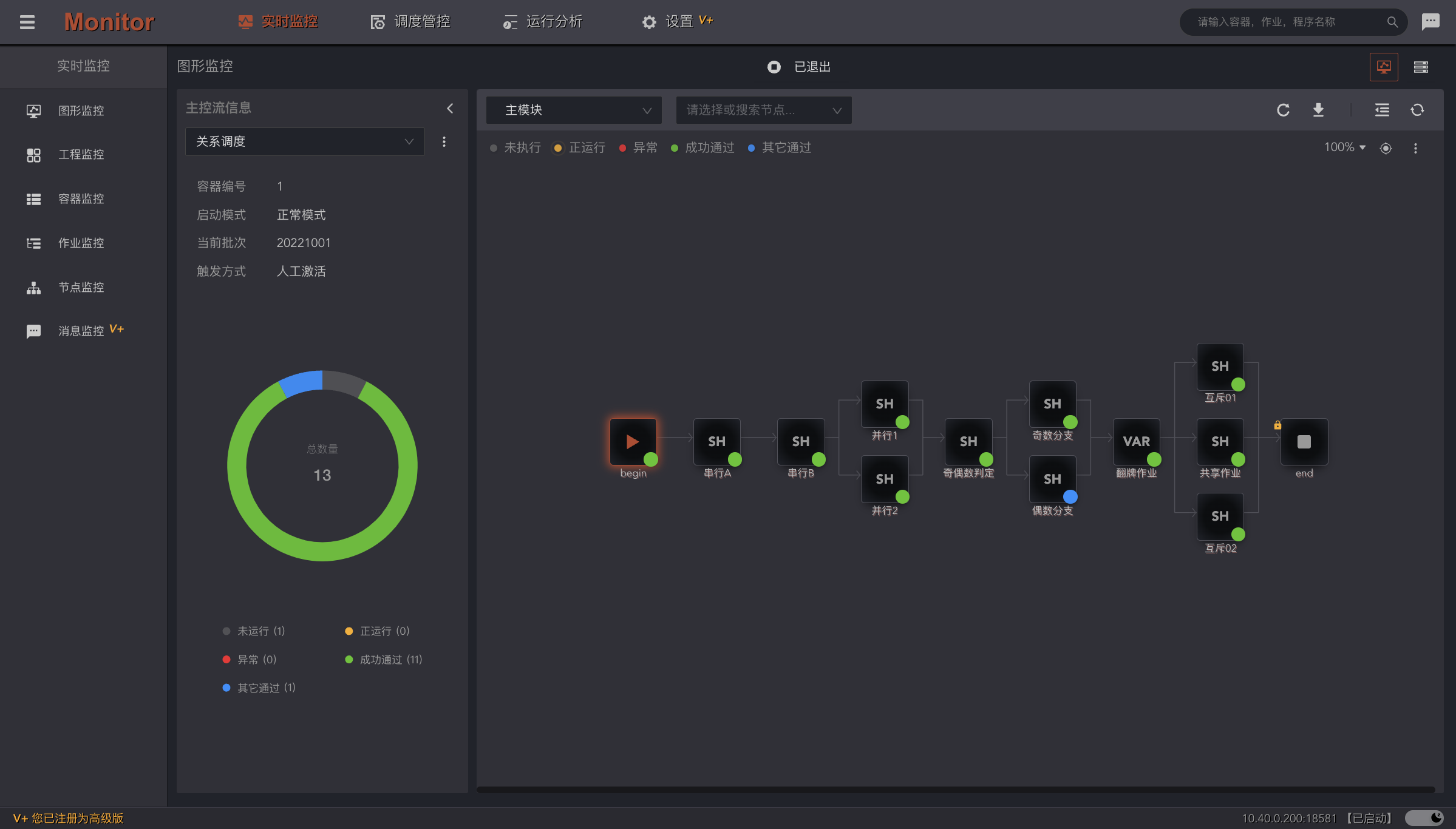Click the begin play node

[x=633, y=441]
